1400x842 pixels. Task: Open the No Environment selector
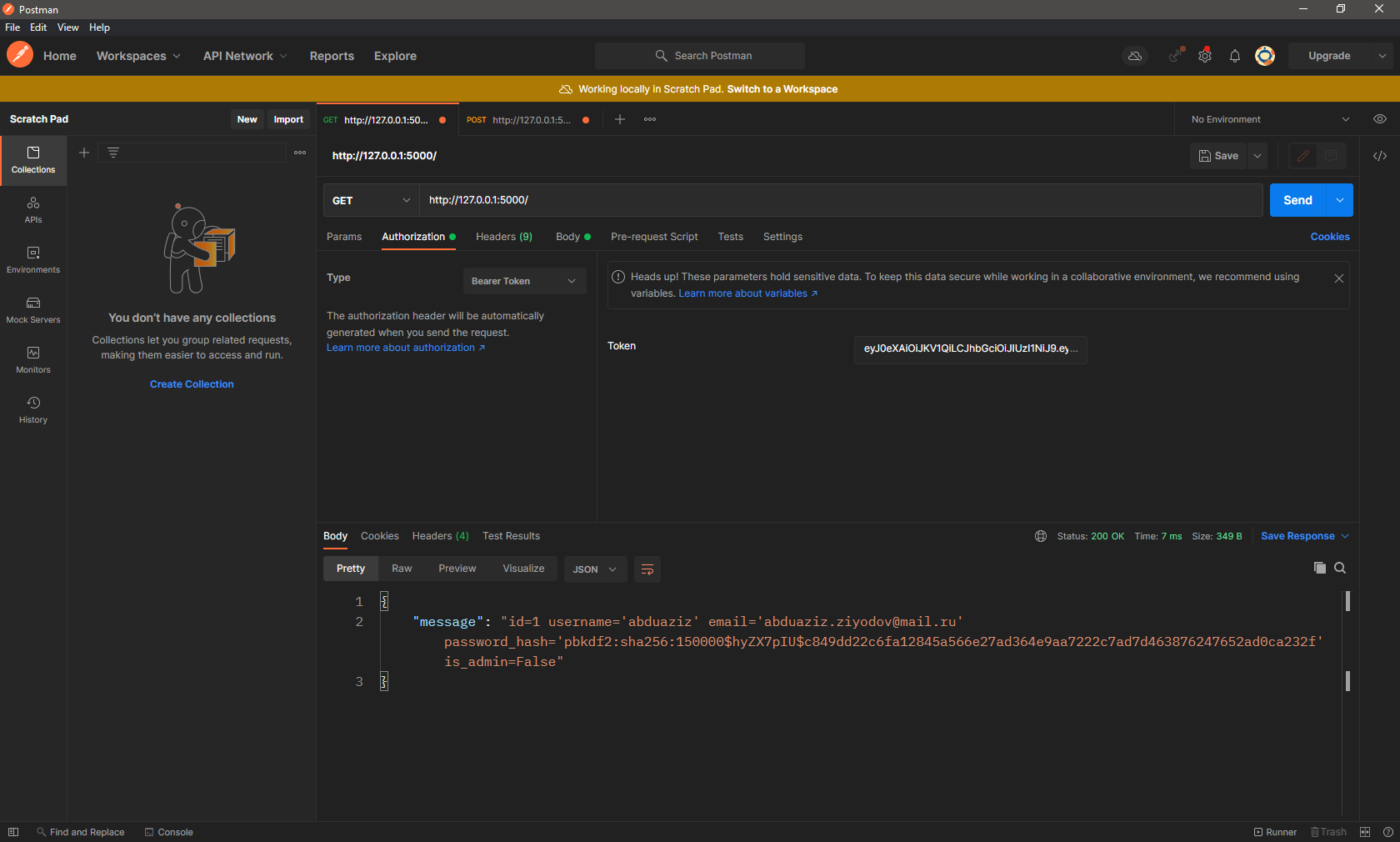coord(1270,119)
